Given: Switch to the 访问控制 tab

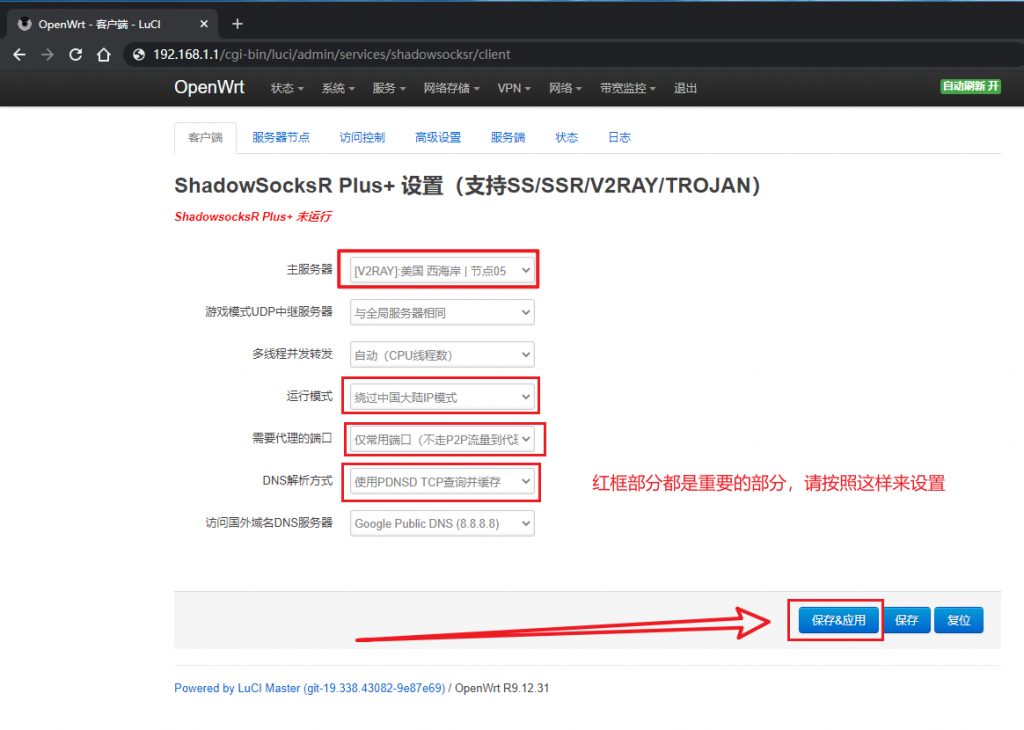Looking at the screenshot, I should tap(362, 138).
